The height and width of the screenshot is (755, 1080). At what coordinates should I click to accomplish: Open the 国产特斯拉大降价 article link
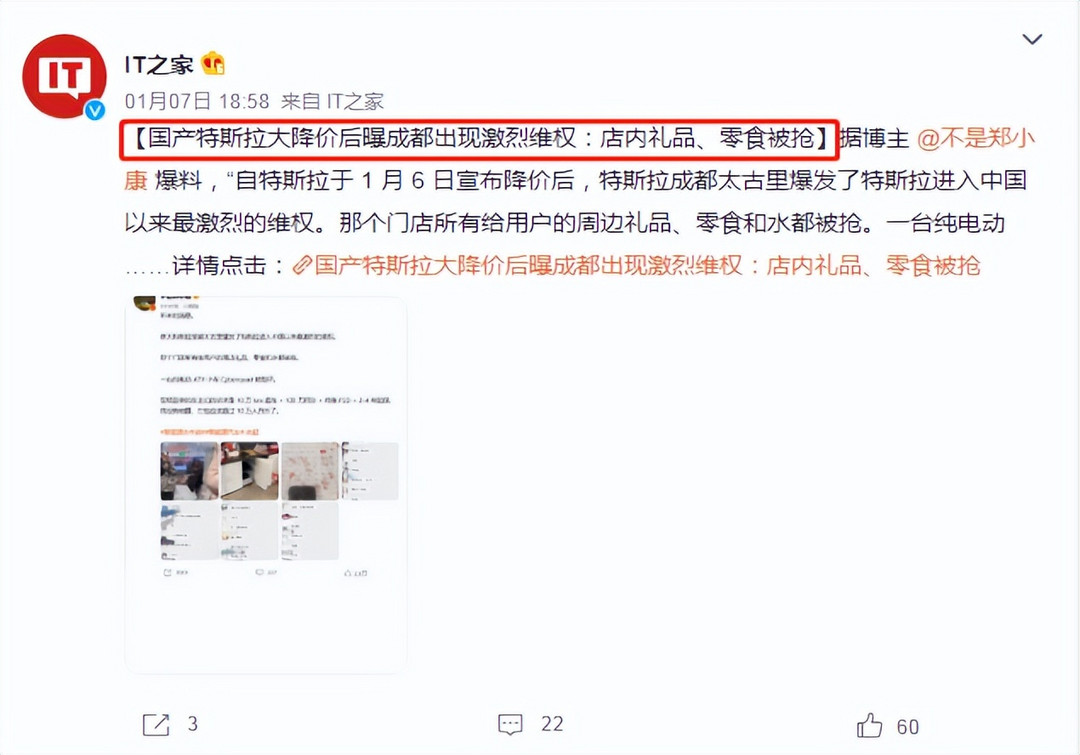coord(647,265)
